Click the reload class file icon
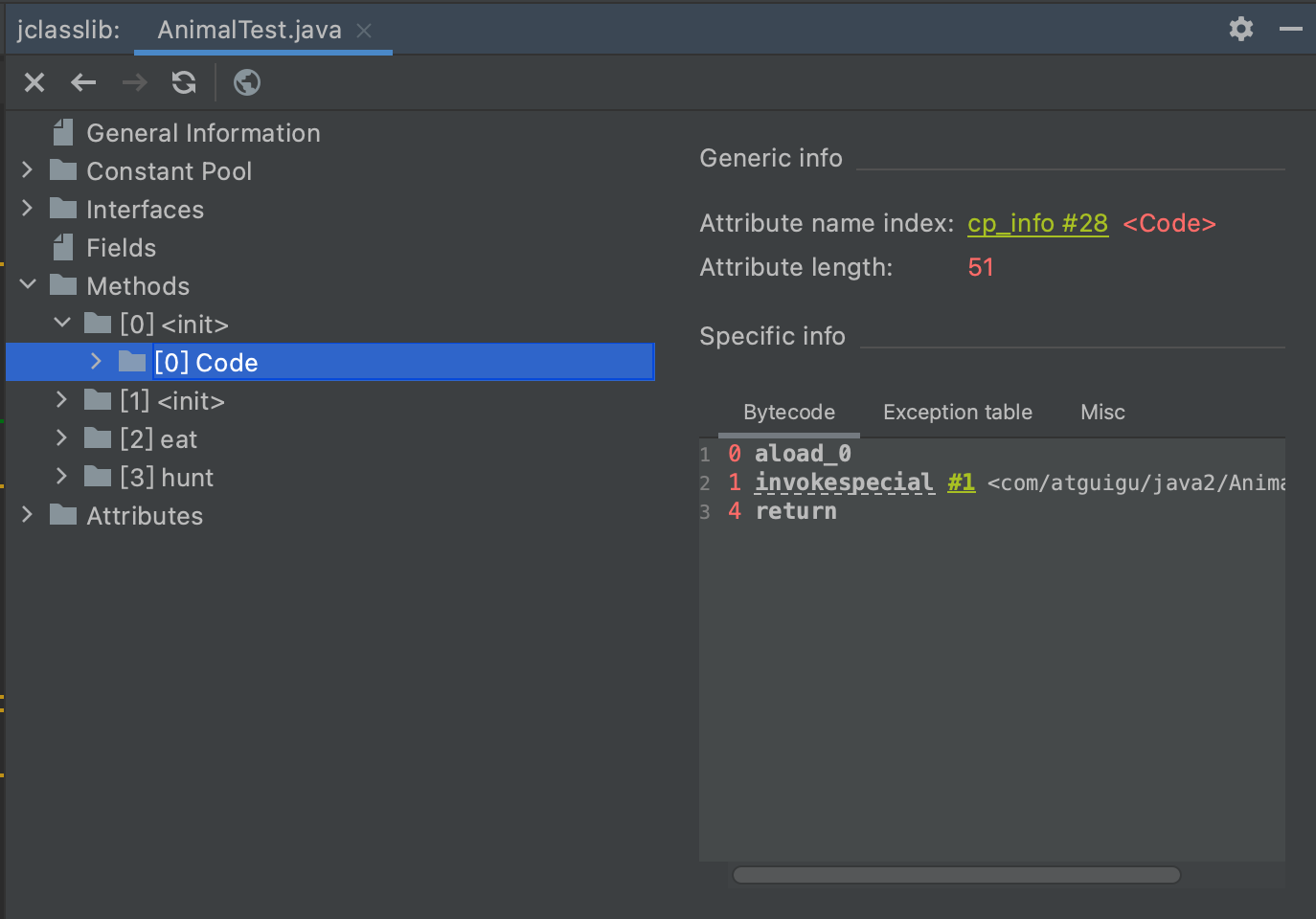The width and height of the screenshot is (1316, 919). coord(184,83)
